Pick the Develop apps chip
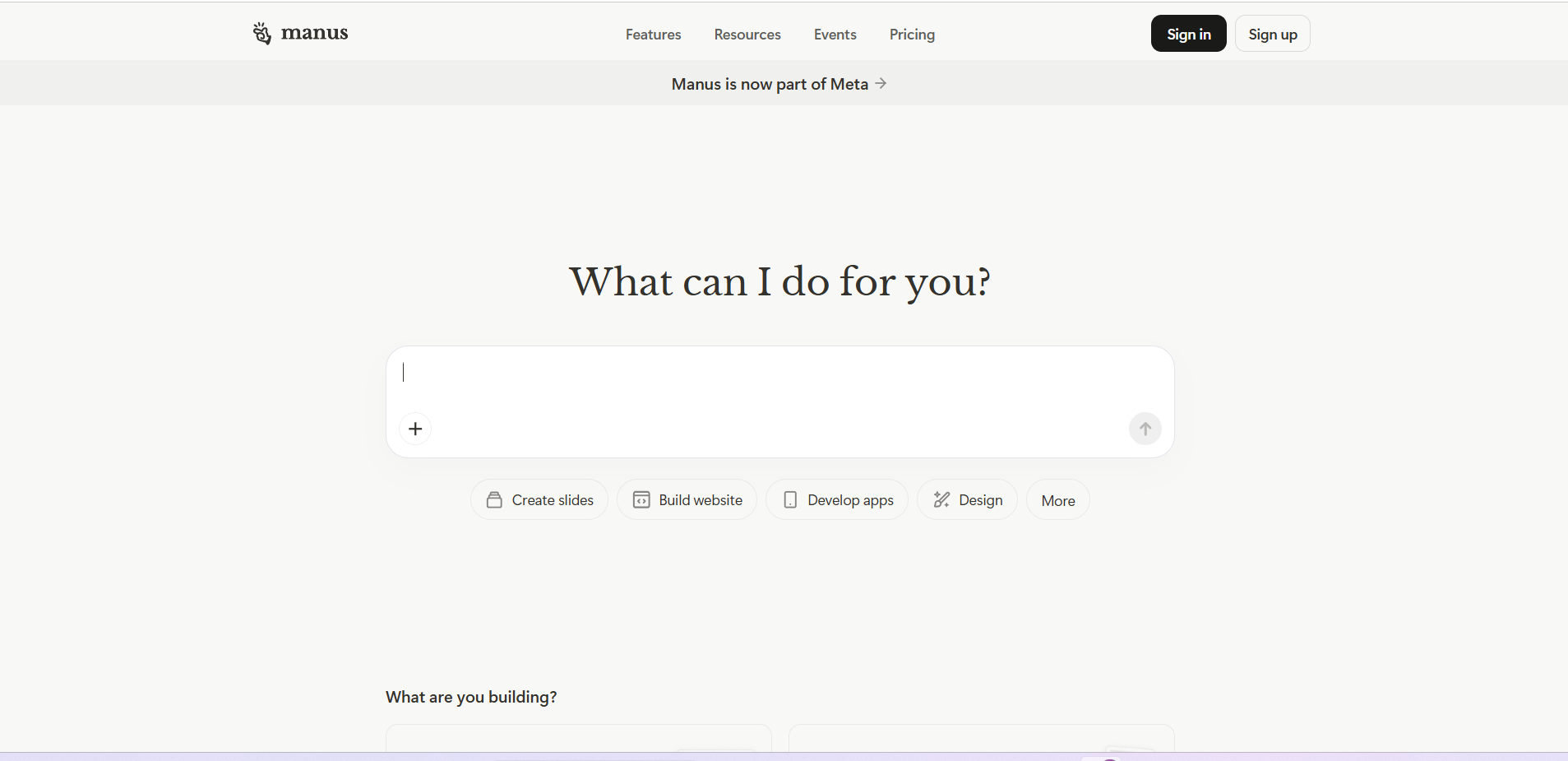1568x761 pixels. pyautogui.click(x=837, y=500)
